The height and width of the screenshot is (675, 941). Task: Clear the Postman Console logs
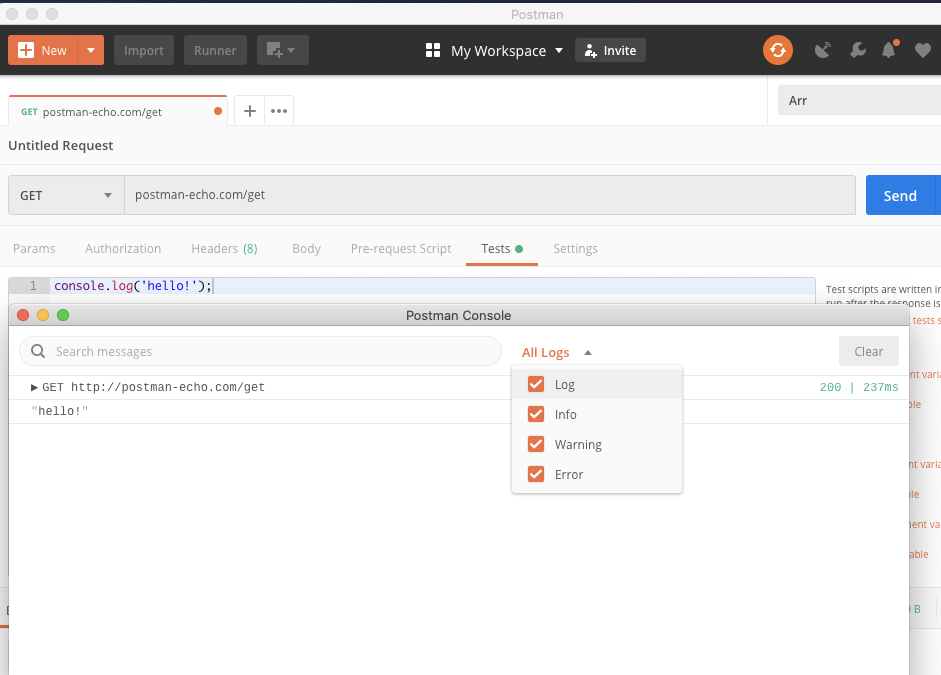(x=868, y=351)
